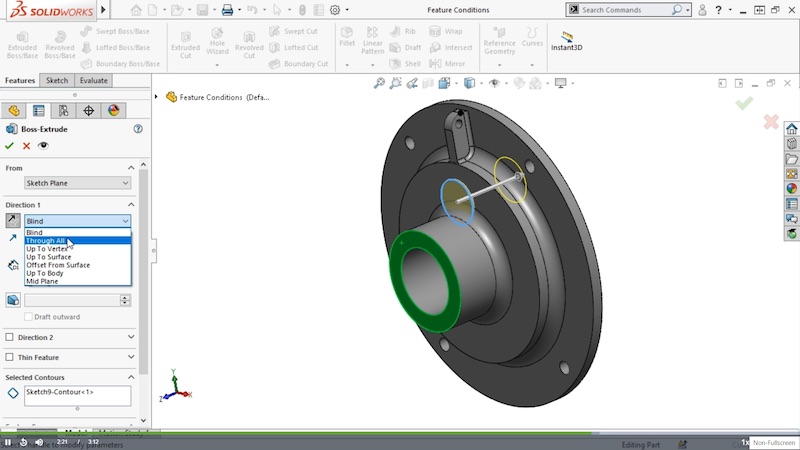Open Display Style icon

click(469, 83)
